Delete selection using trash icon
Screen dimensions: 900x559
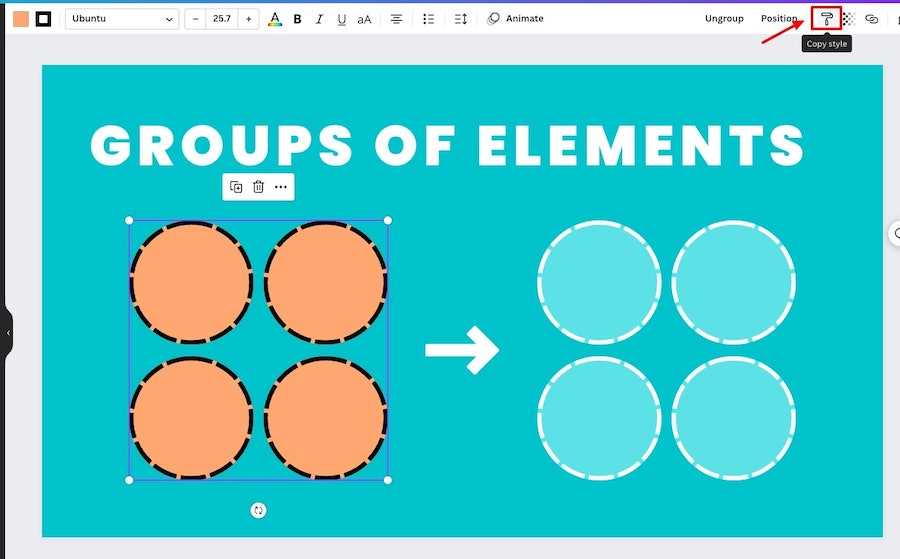coord(258,187)
